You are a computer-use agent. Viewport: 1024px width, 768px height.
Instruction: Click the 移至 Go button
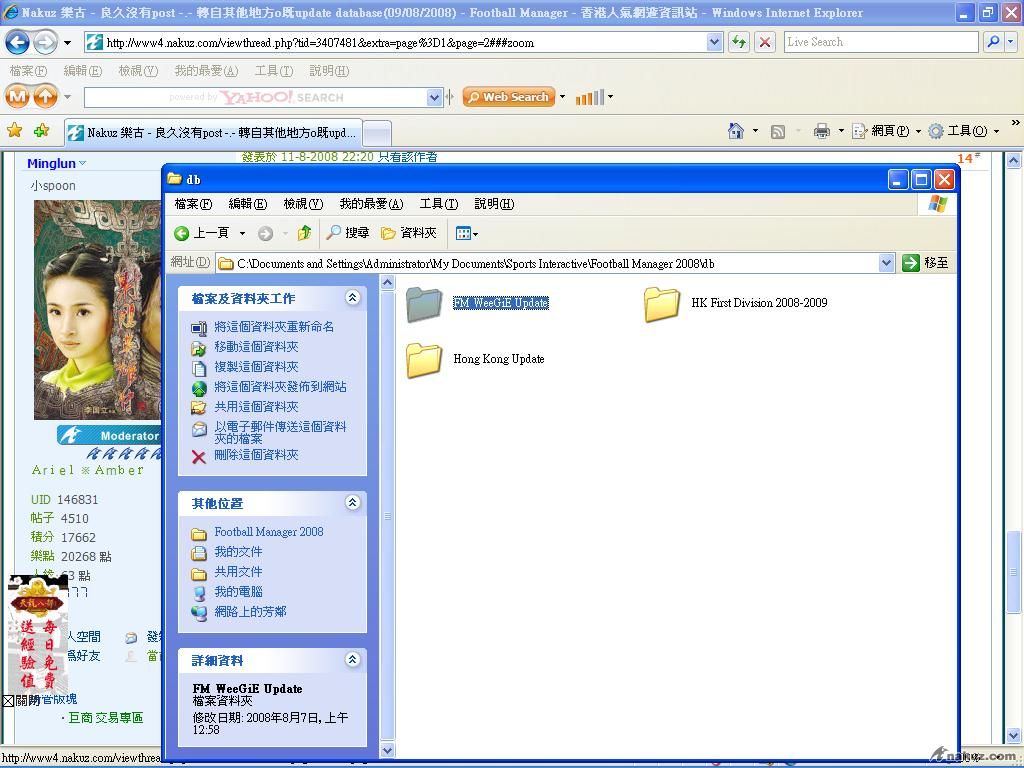coord(926,263)
